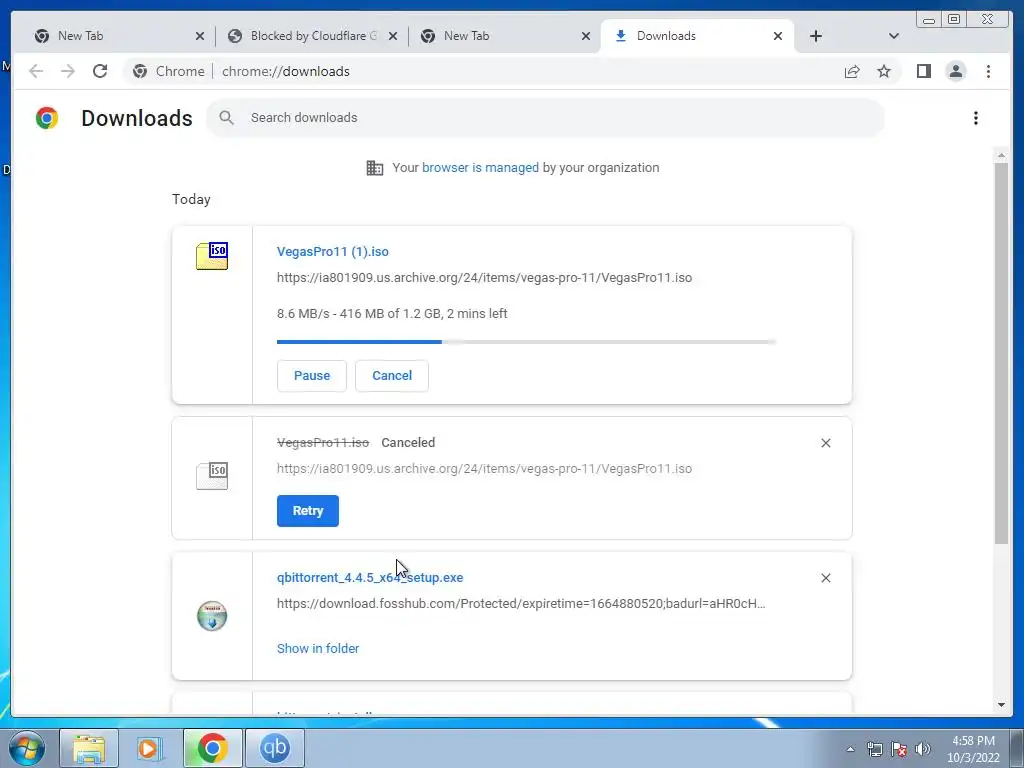Screen dimensions: 1024x768
Task: Click the scrollbar down arrow
Action: (x=1001, y=705)
